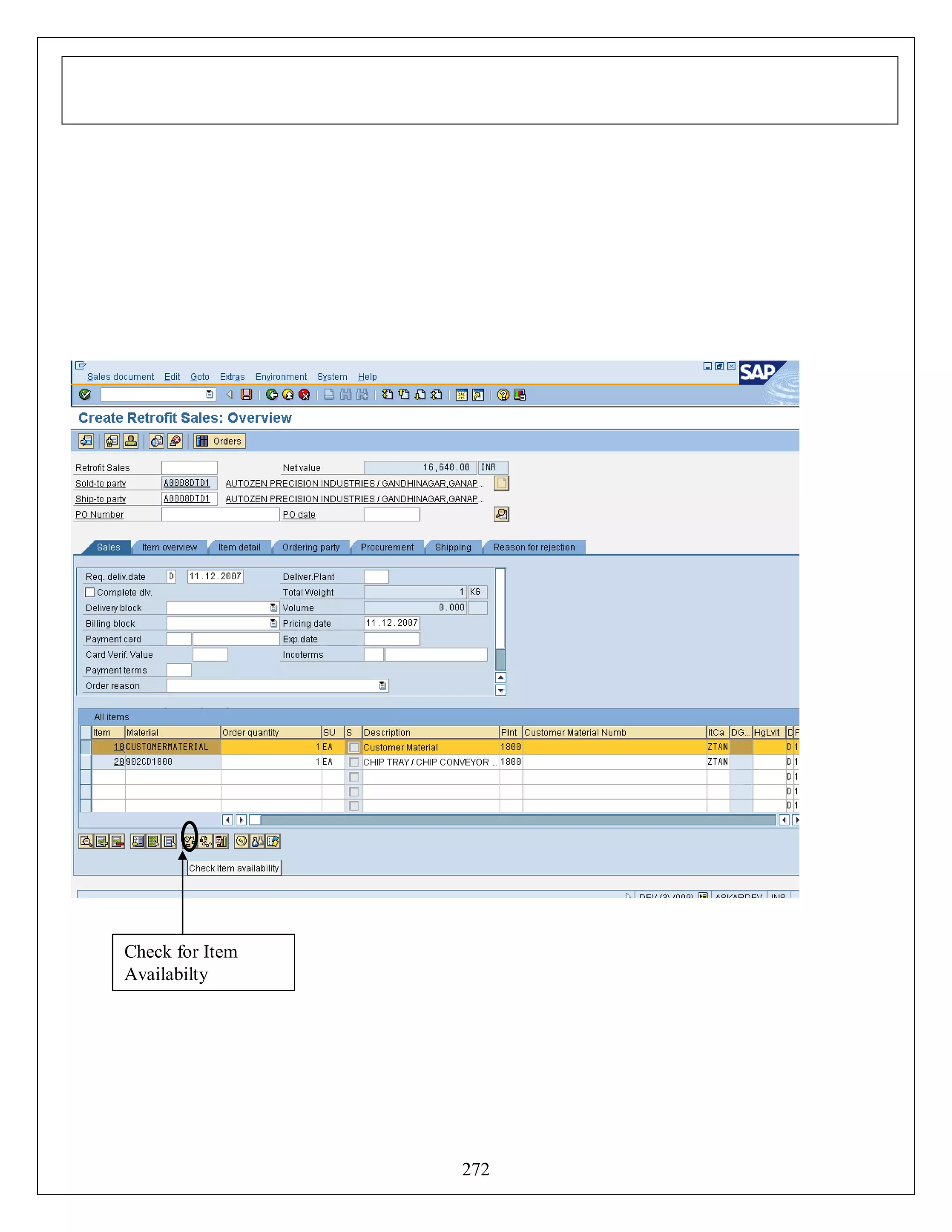Viewport: 952px width, 1232px height.
Task: Click the insert row icon below items
Action: click(x=102, y=841)
